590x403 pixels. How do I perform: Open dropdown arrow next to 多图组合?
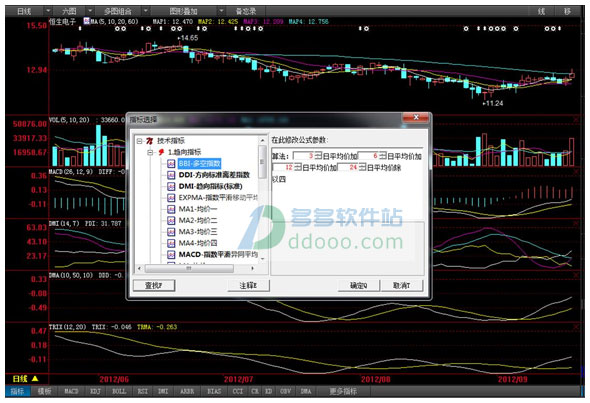tap(146, 11)
